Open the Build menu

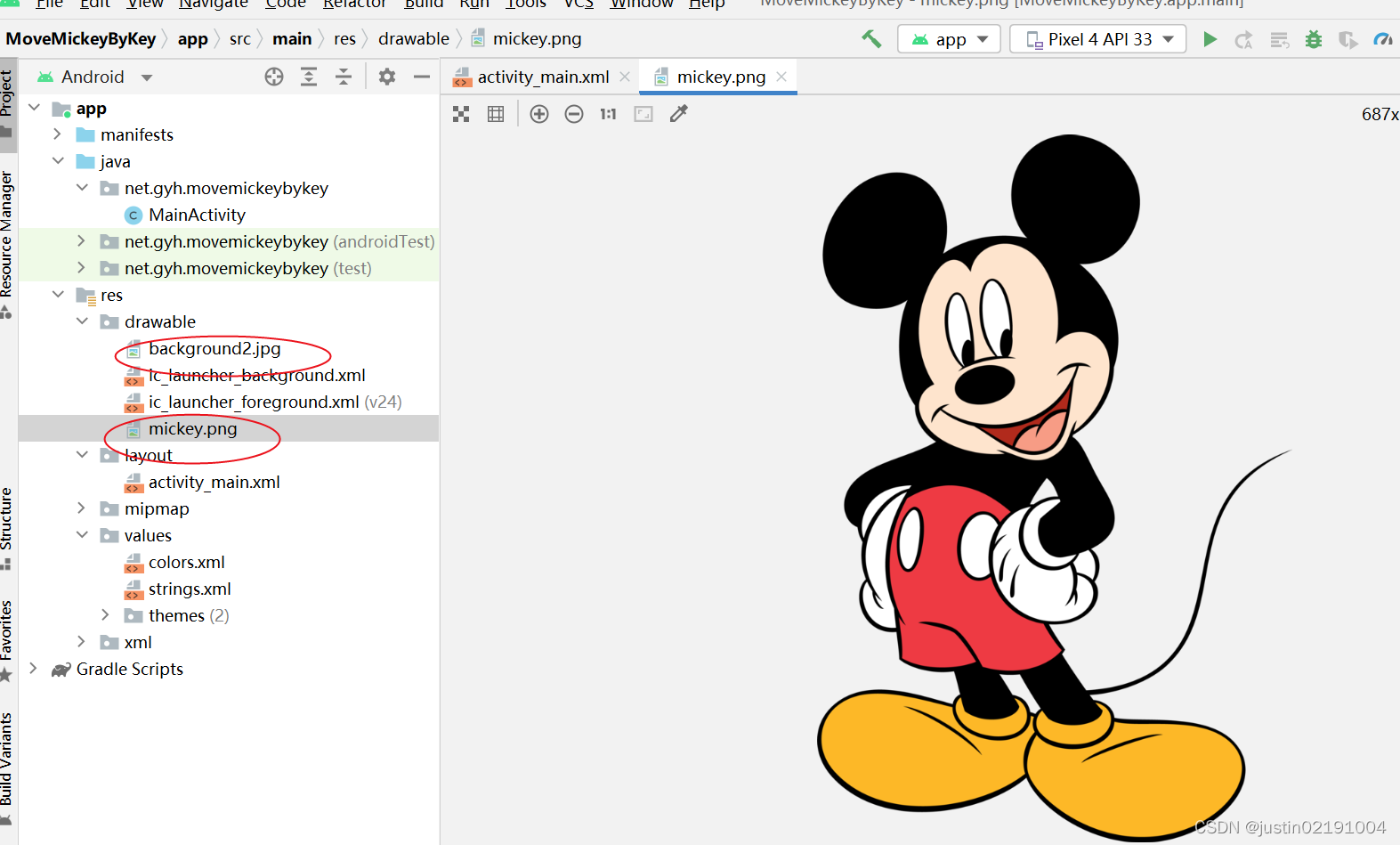(x=424, y=4)
